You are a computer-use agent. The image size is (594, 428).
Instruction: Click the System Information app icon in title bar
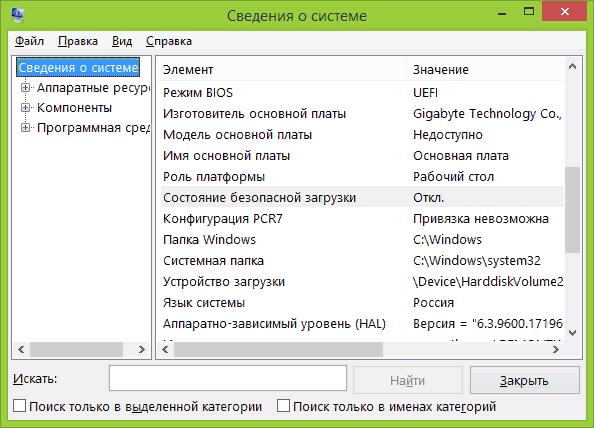click(x=17, y=14)
